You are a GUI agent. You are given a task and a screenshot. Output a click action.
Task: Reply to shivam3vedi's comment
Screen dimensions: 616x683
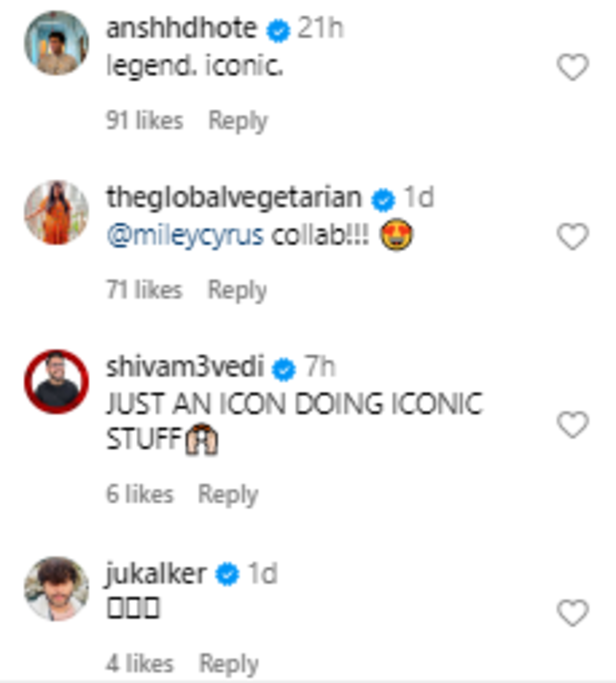click(x=227, y=494)
